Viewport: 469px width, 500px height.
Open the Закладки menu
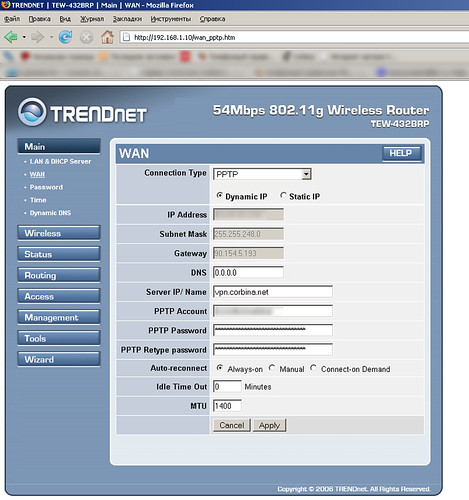coord(127,19)
